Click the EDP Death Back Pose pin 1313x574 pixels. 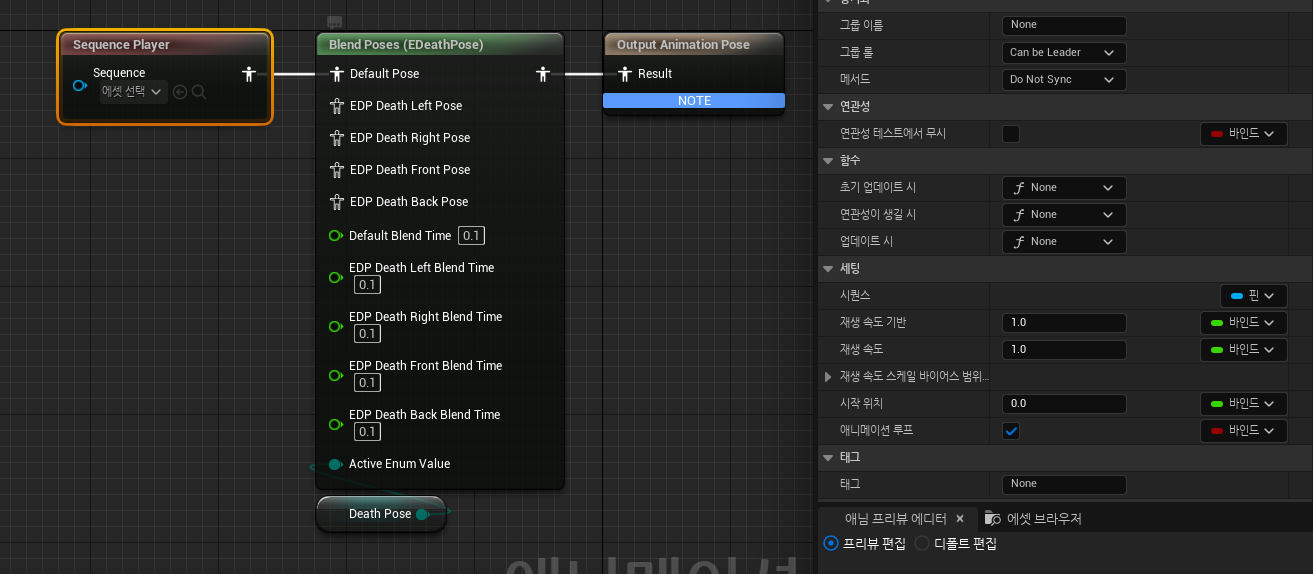336,202
